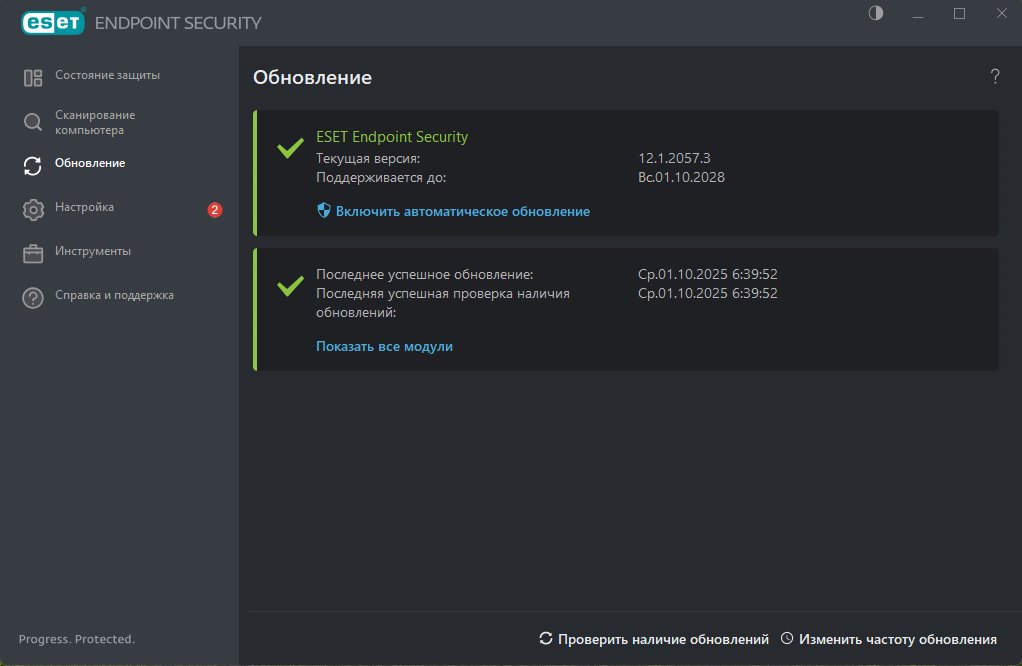Image resolution: width=1022 pixels, height=666 pixels.
Task: Open Сканирование компьютера section
Action: (x=95, y=122)
